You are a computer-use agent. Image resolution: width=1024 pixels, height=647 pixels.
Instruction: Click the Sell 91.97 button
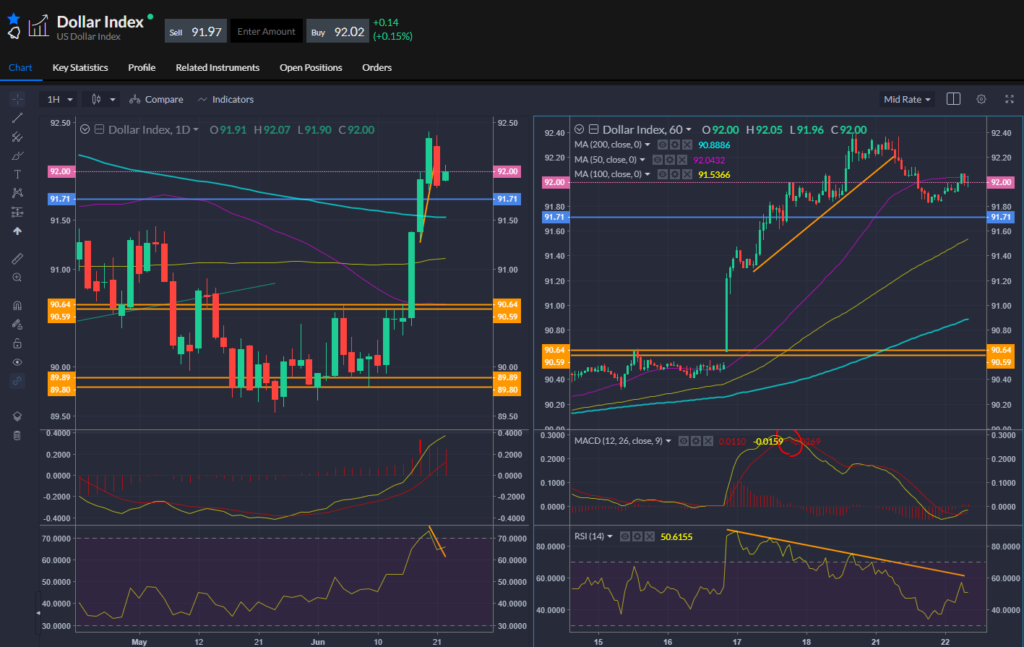pyautogui.click(x=195, y=31)
